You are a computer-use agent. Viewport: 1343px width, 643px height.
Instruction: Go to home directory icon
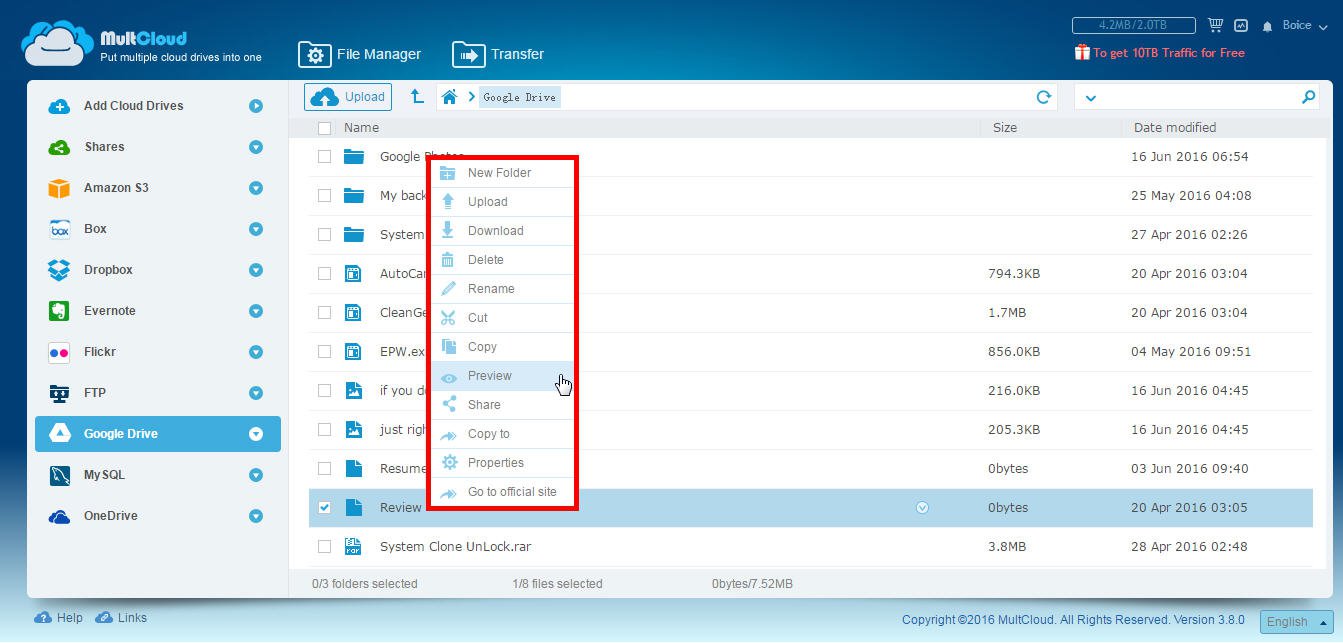pos(450,97)
